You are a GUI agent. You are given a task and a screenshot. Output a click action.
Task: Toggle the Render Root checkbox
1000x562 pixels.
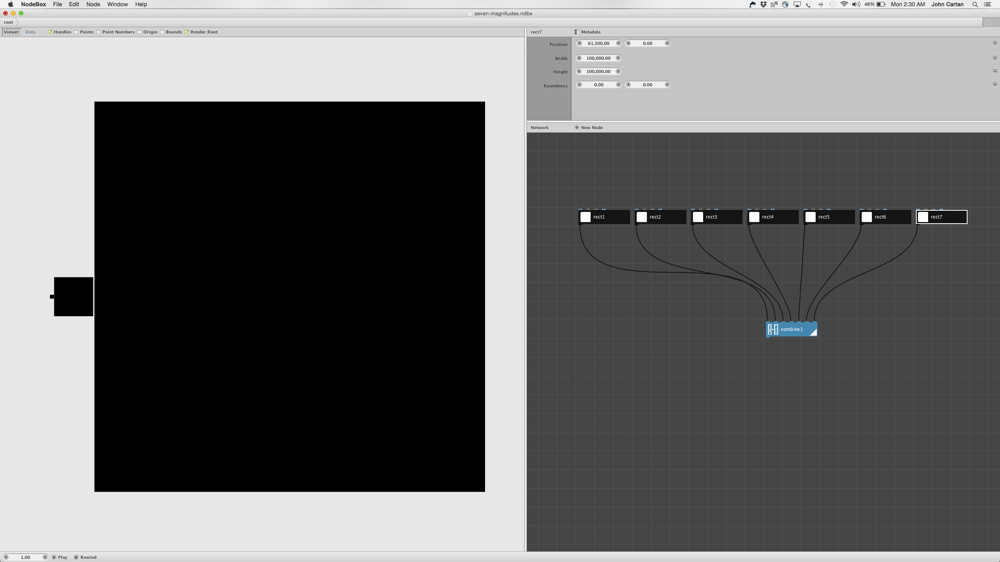pos(186,32)
